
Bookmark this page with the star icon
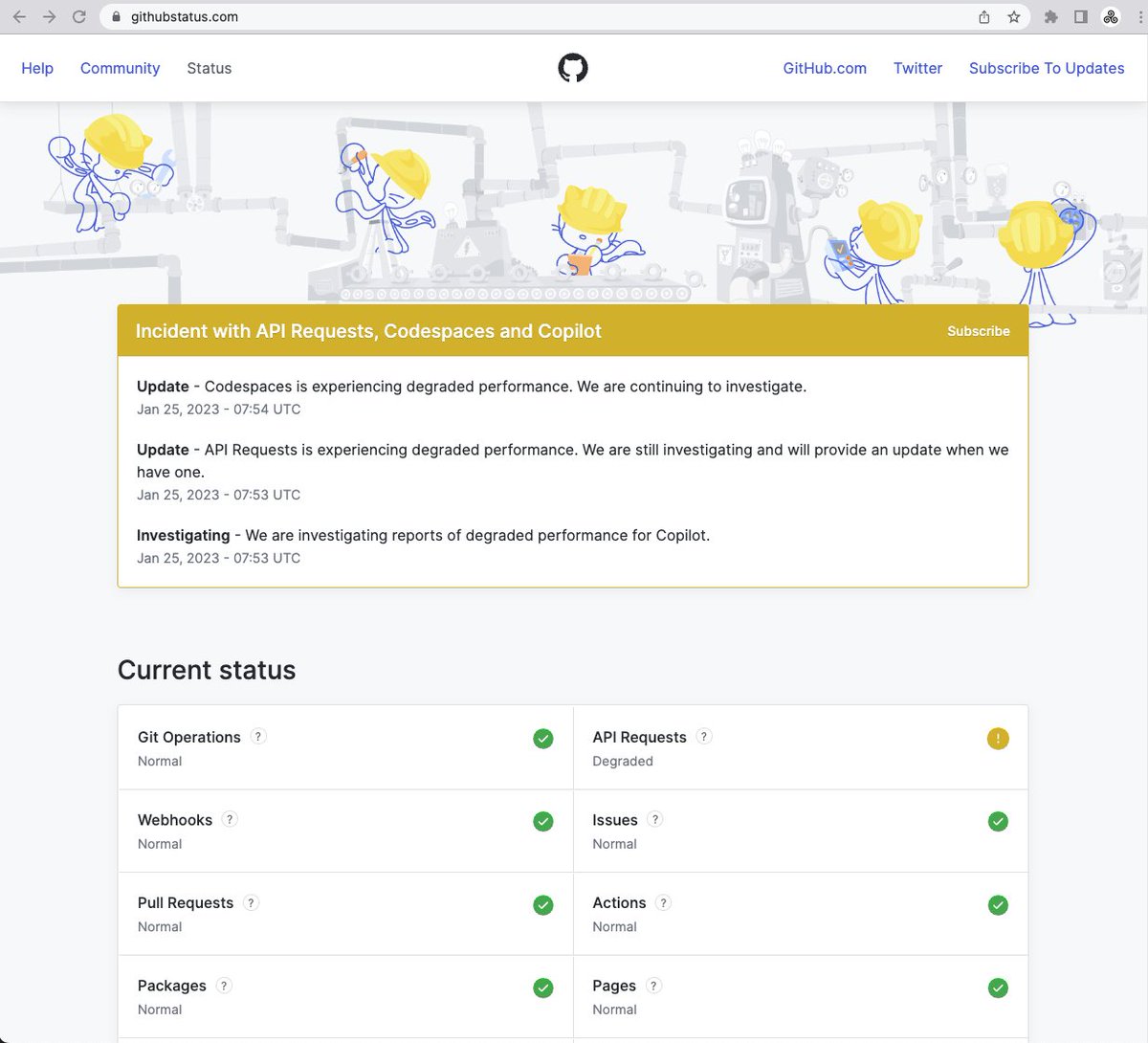click(1014, 16)
